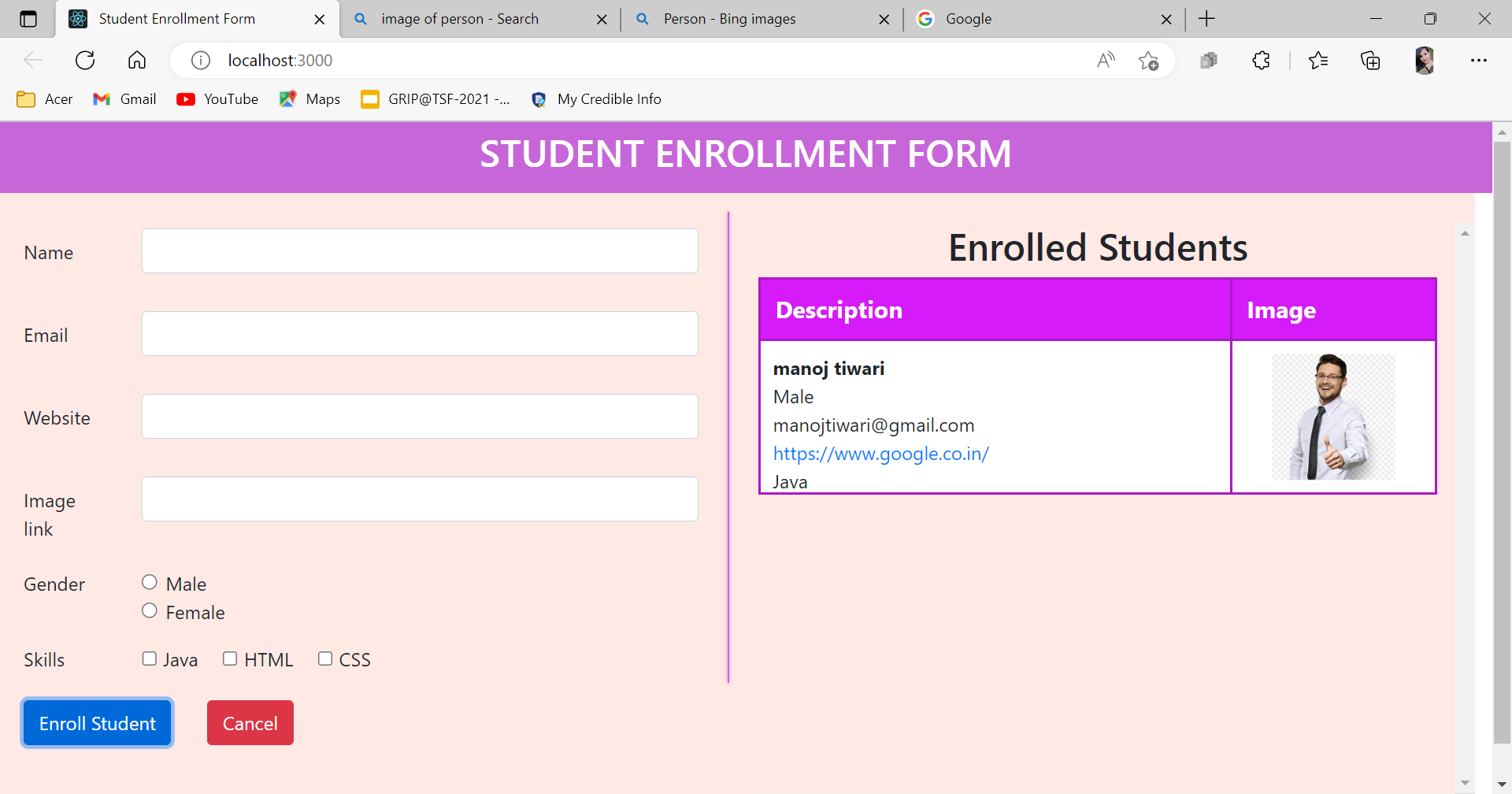Open the GRIP@TSF-2021 bookmark
Screen dimensions: 1512x794
(x=435, y=99)
